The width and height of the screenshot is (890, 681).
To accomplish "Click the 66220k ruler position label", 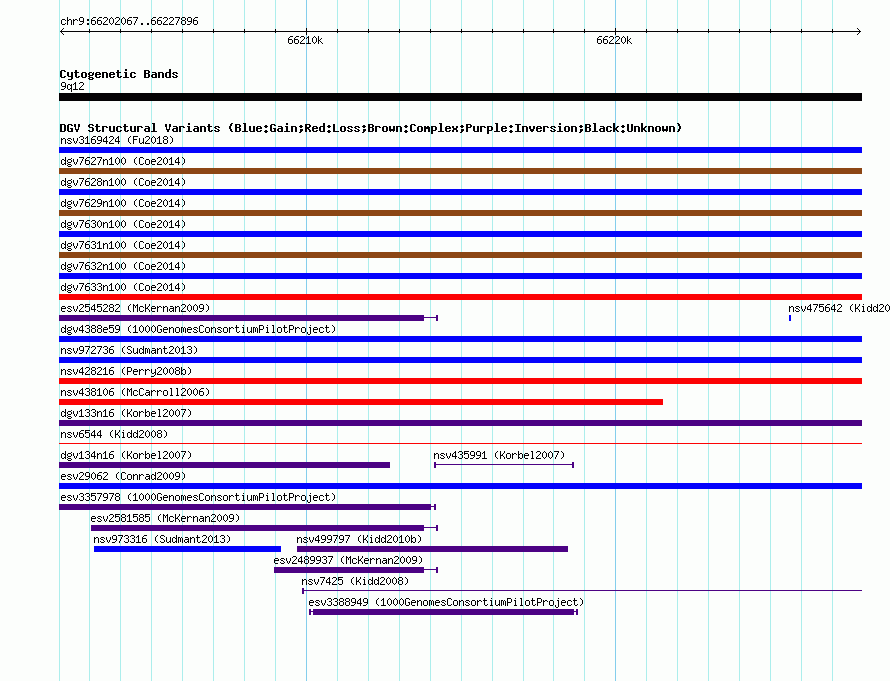I will [614, 40].
